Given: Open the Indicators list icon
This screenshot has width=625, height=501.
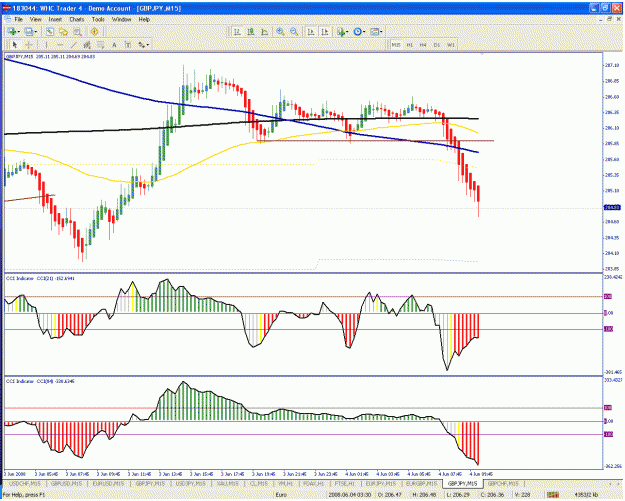Looking at the screenshot, I should [341, 31].
